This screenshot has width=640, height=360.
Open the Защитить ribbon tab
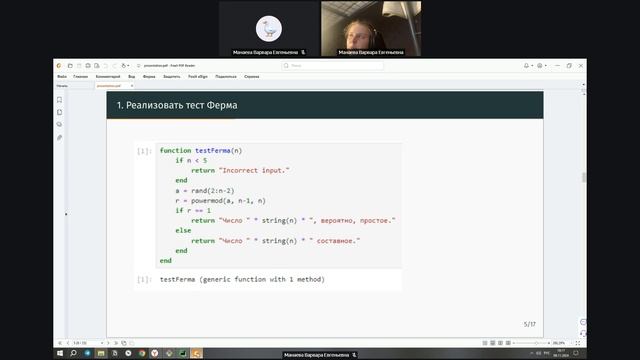[171, 77]
